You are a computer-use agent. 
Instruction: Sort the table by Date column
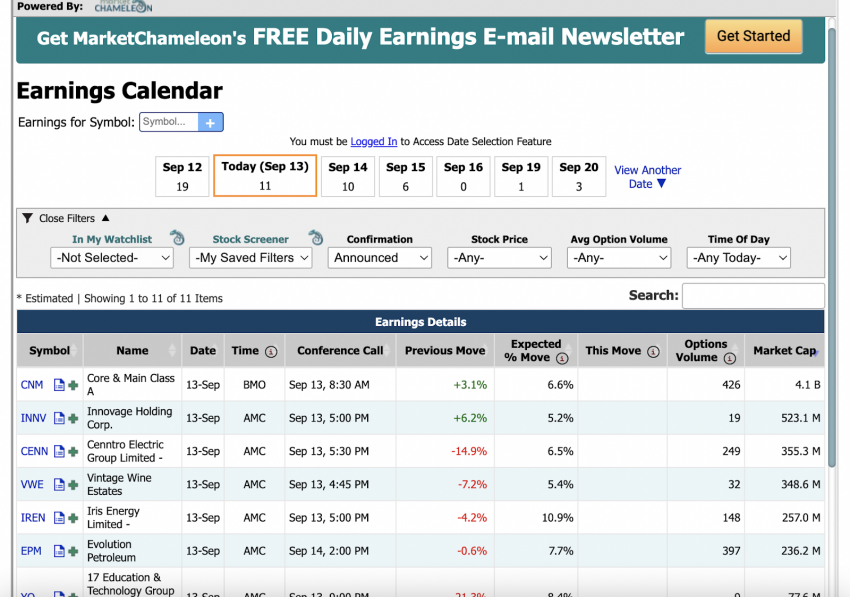[203, 351]
